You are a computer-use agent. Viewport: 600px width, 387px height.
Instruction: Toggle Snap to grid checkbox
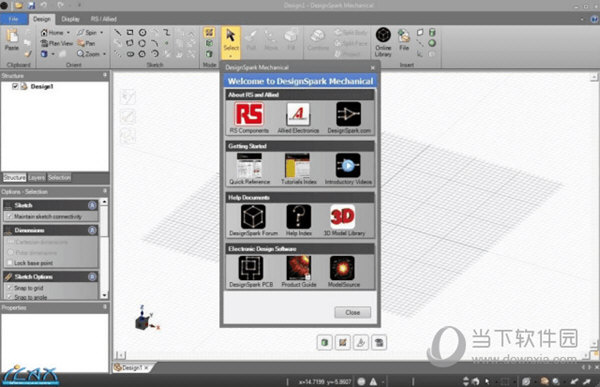click(x=10, y=287)
